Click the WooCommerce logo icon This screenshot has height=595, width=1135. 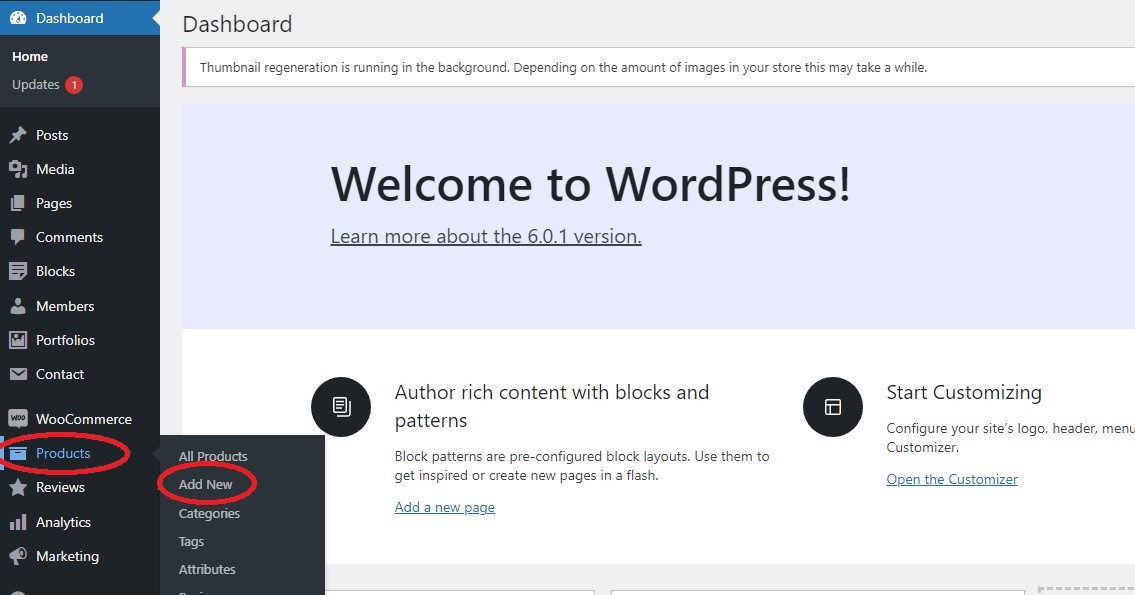click(18, 419)
